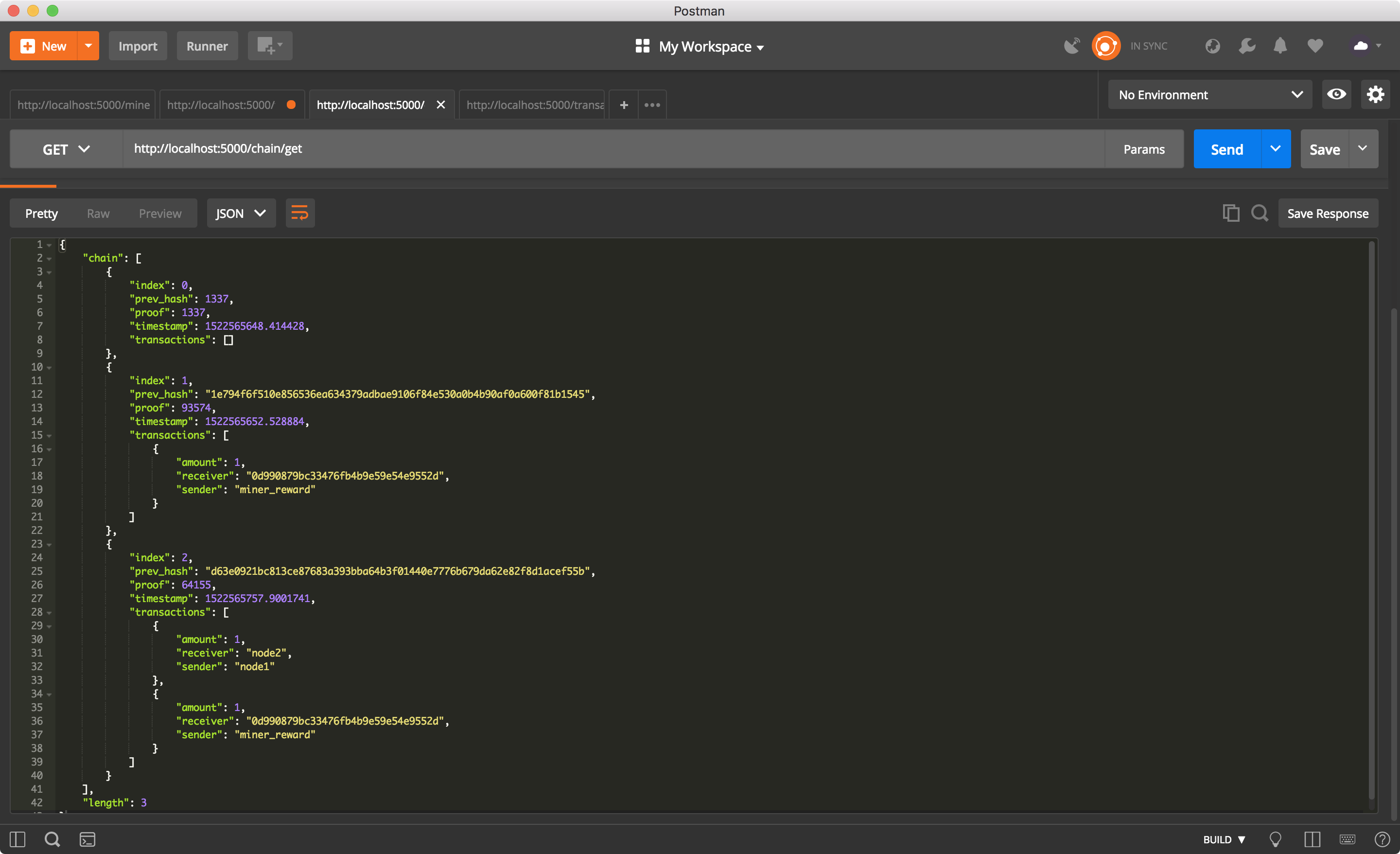The image size is (1400, 854).
Task: Toggle two-pane layout icon
Action: point(1312,839)
